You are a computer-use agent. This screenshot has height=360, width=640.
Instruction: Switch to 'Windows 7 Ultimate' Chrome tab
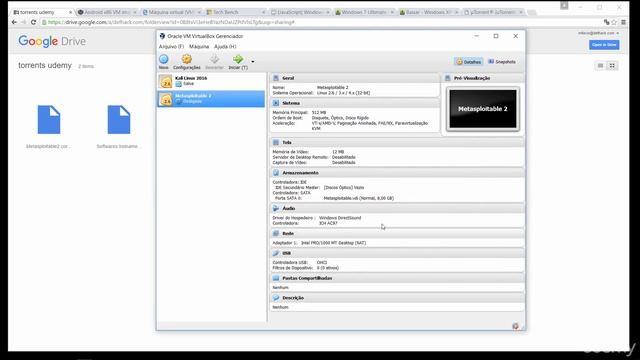click(x=363, y=12)
